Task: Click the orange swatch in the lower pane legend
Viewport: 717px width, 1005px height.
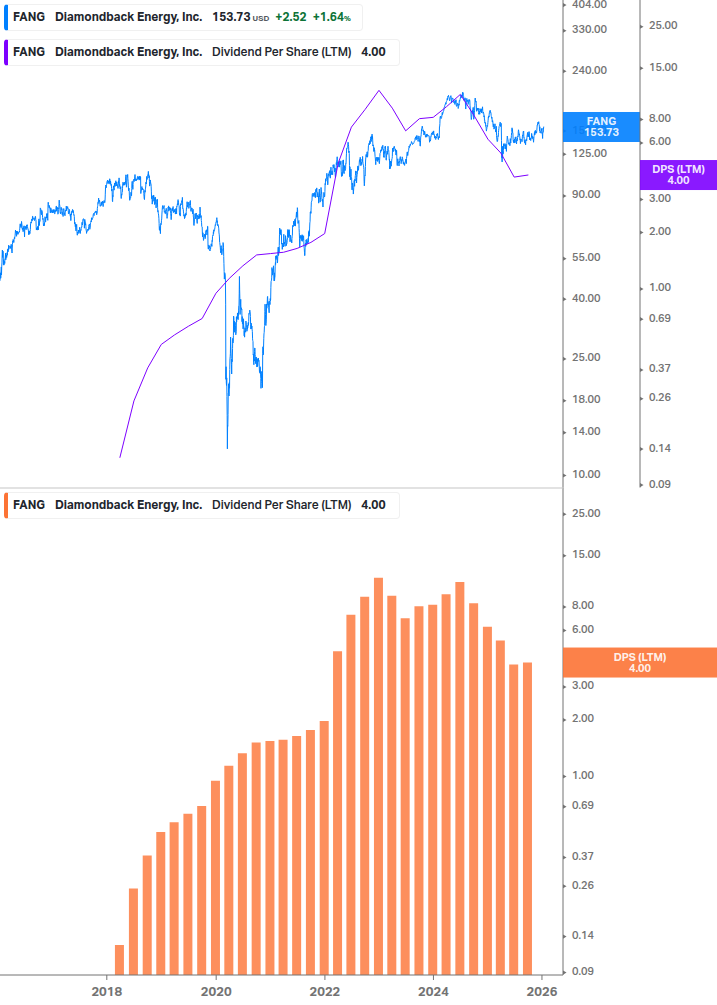Action: pyautogui.click(x=7, y=505)
